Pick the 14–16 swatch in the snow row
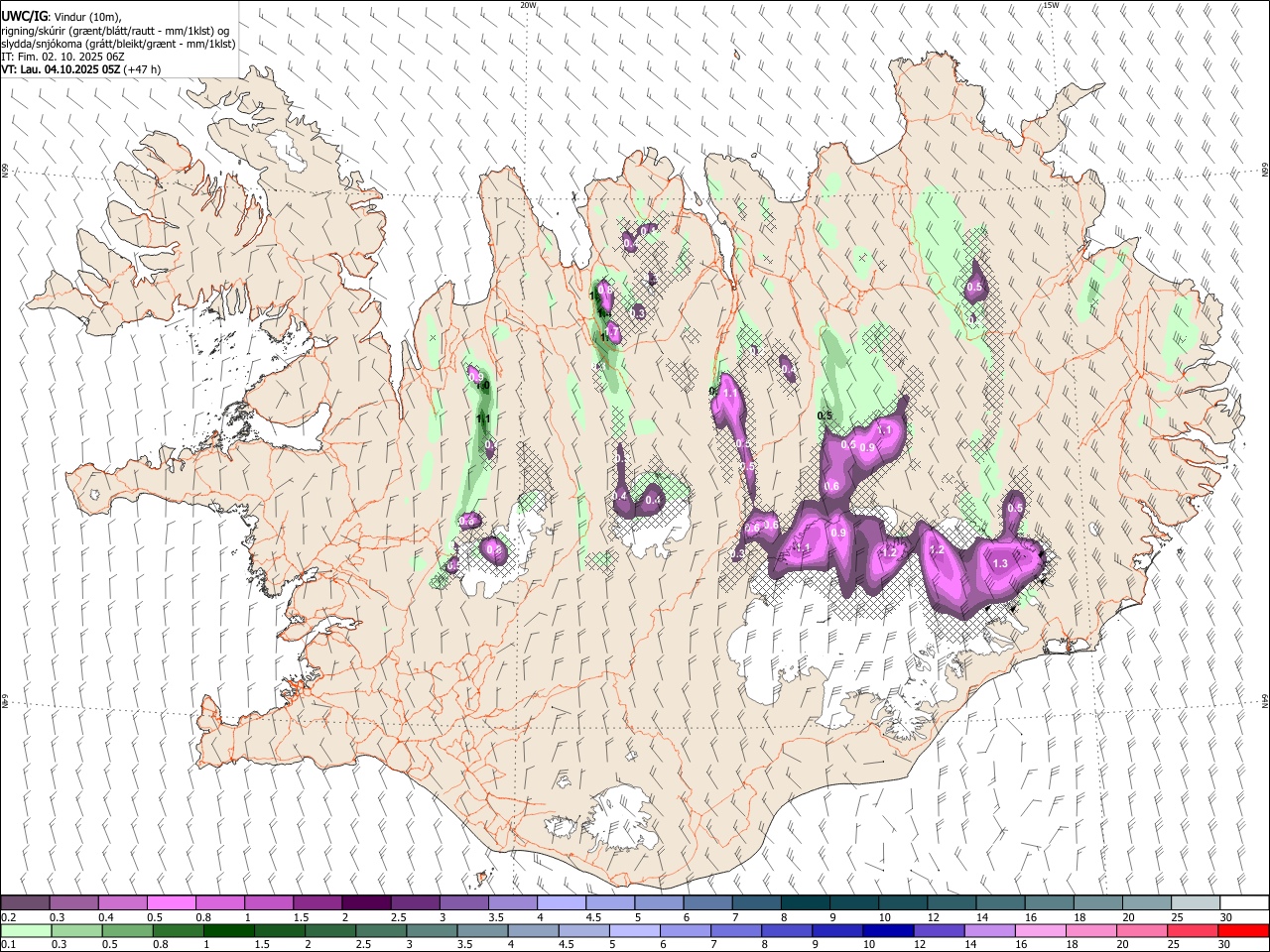 [x=1000, y=902]
